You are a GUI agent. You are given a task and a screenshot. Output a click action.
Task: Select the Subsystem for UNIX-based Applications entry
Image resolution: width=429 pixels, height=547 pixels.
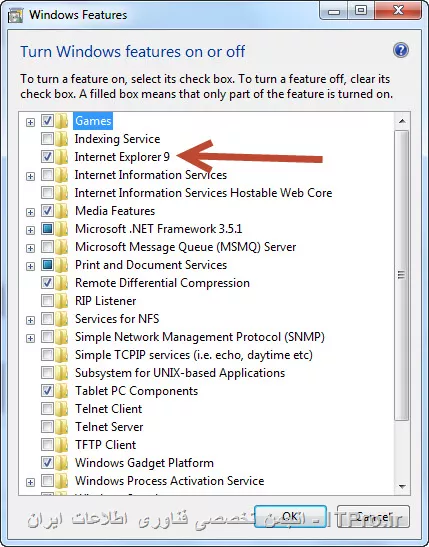[180, 373]
